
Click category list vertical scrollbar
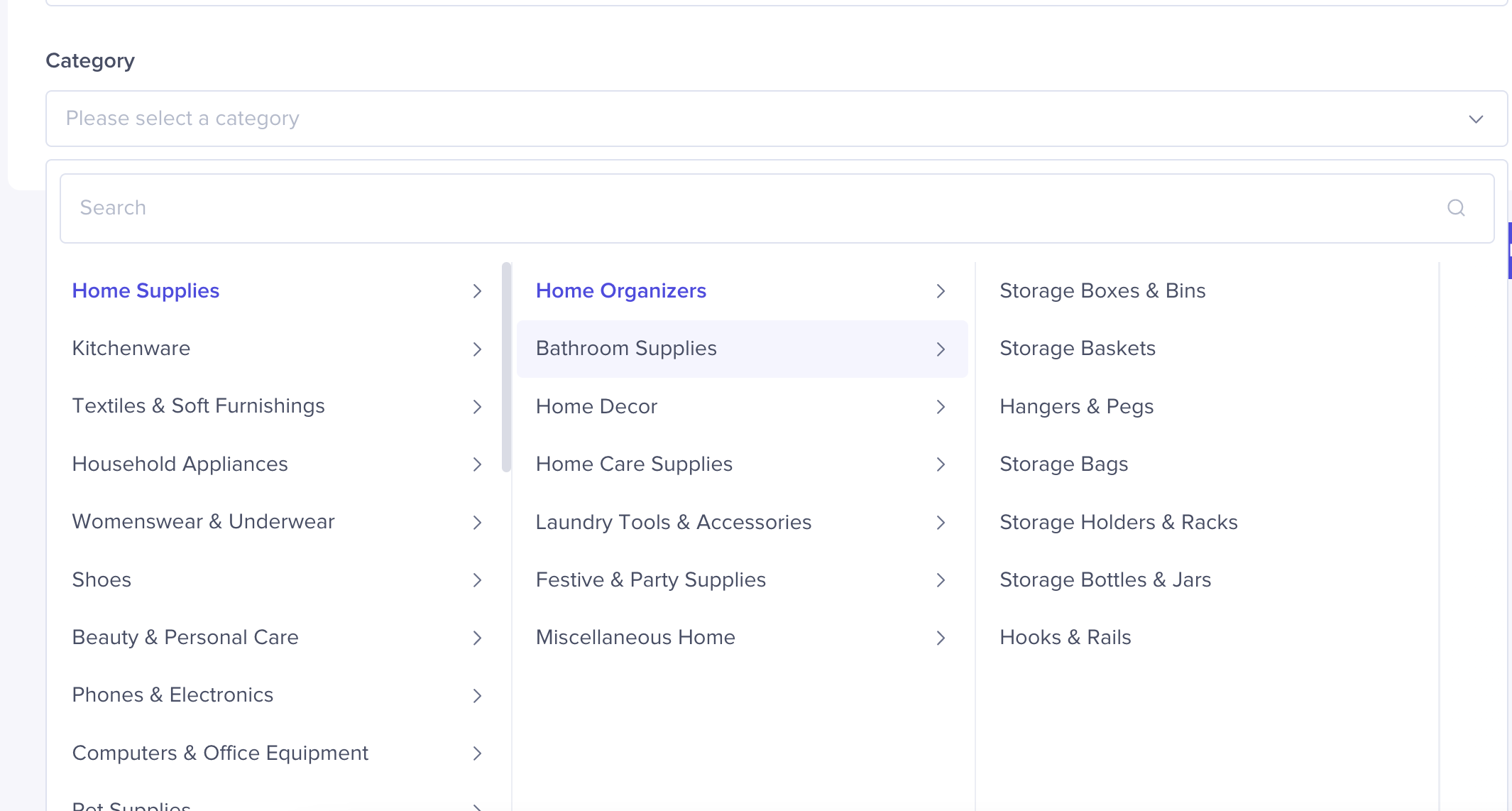506,367
